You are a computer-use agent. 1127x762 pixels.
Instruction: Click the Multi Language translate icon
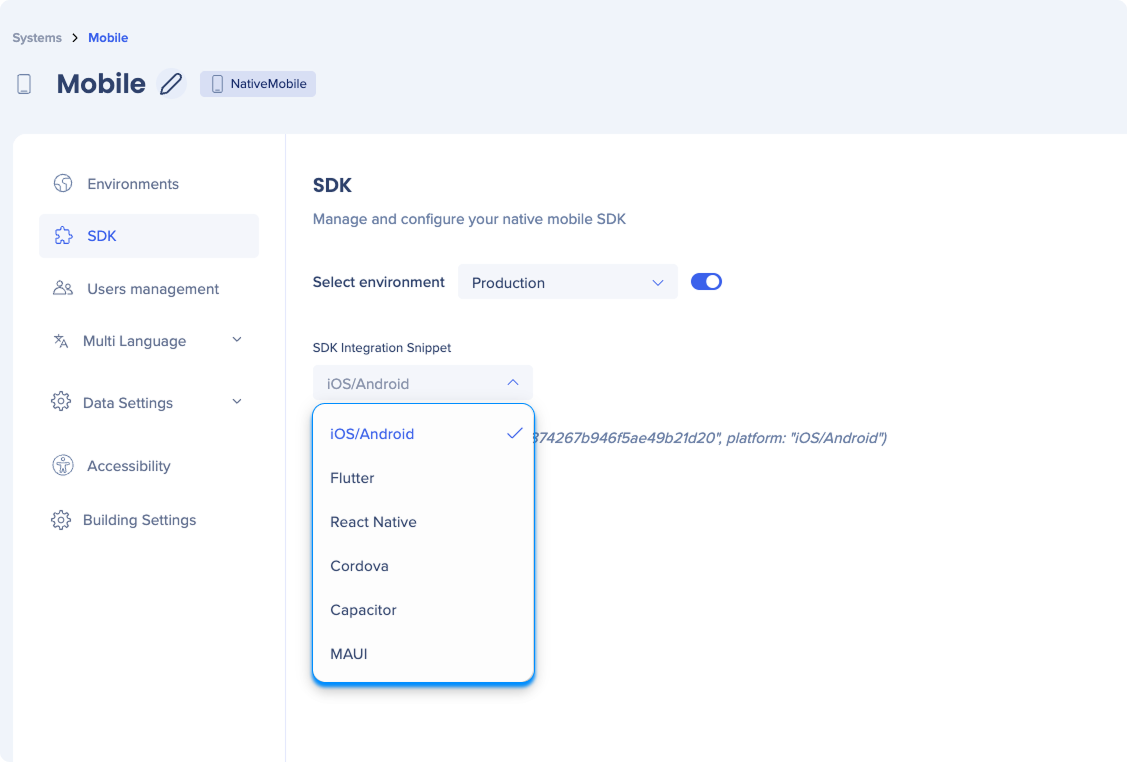[x=61, y=341]
